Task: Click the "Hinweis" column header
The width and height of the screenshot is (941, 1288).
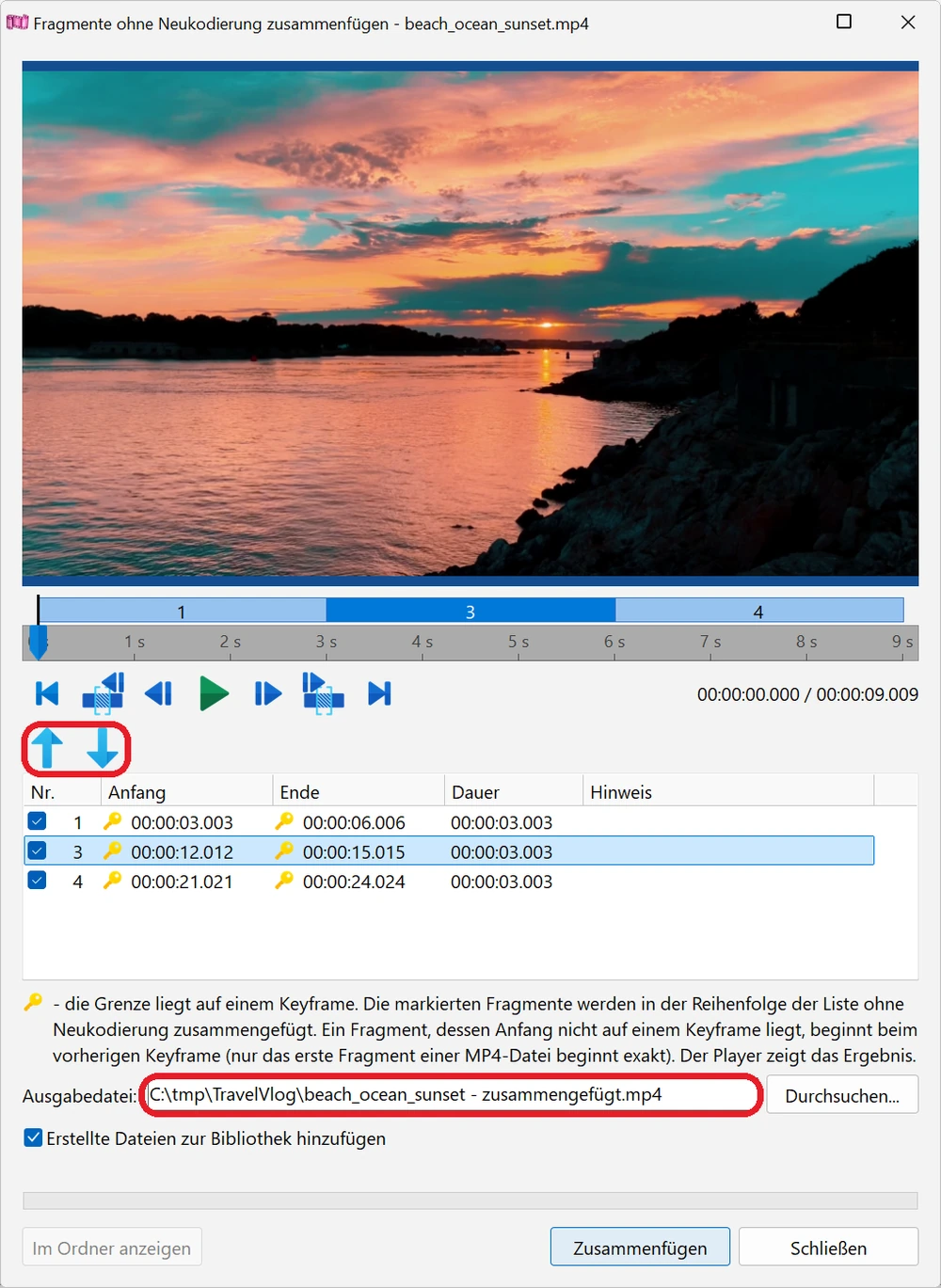Action: point(728,791)
